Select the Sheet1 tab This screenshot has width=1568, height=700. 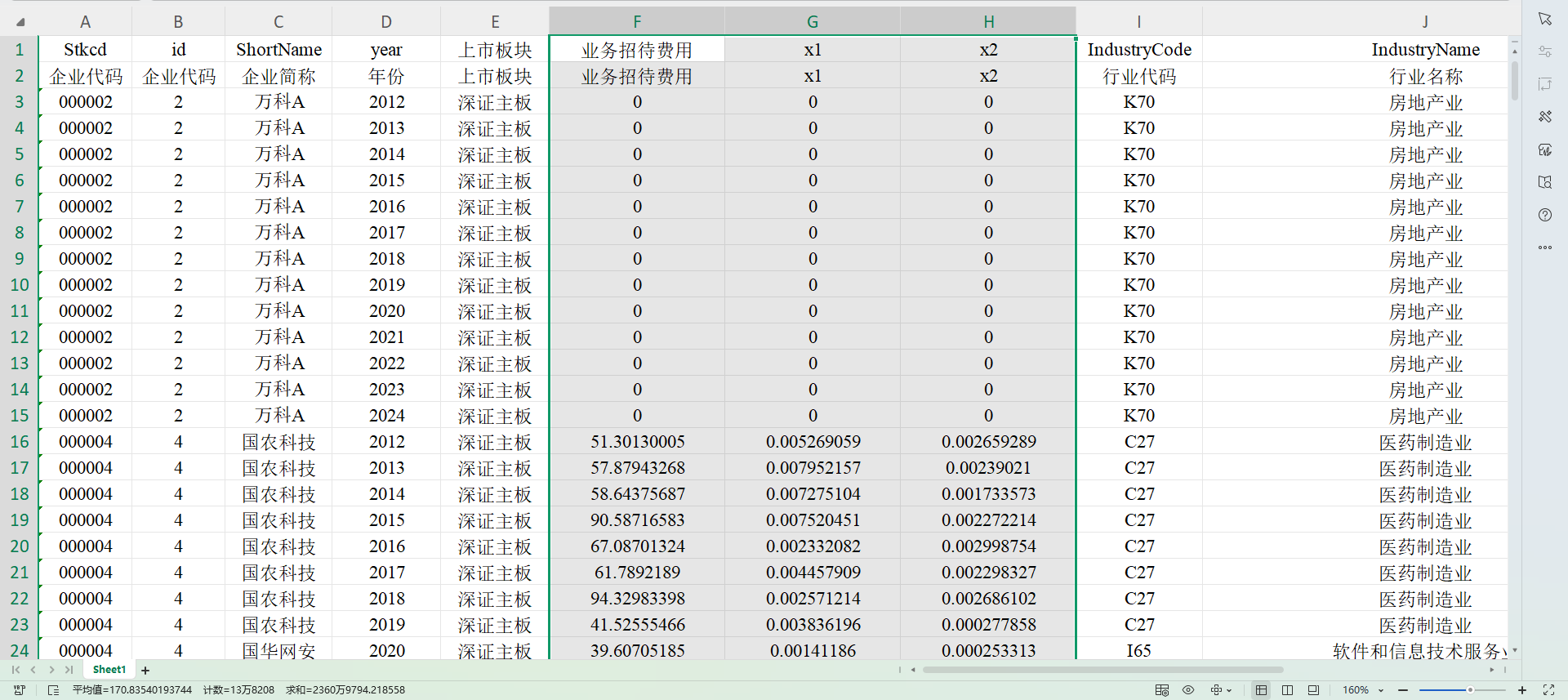109,670
